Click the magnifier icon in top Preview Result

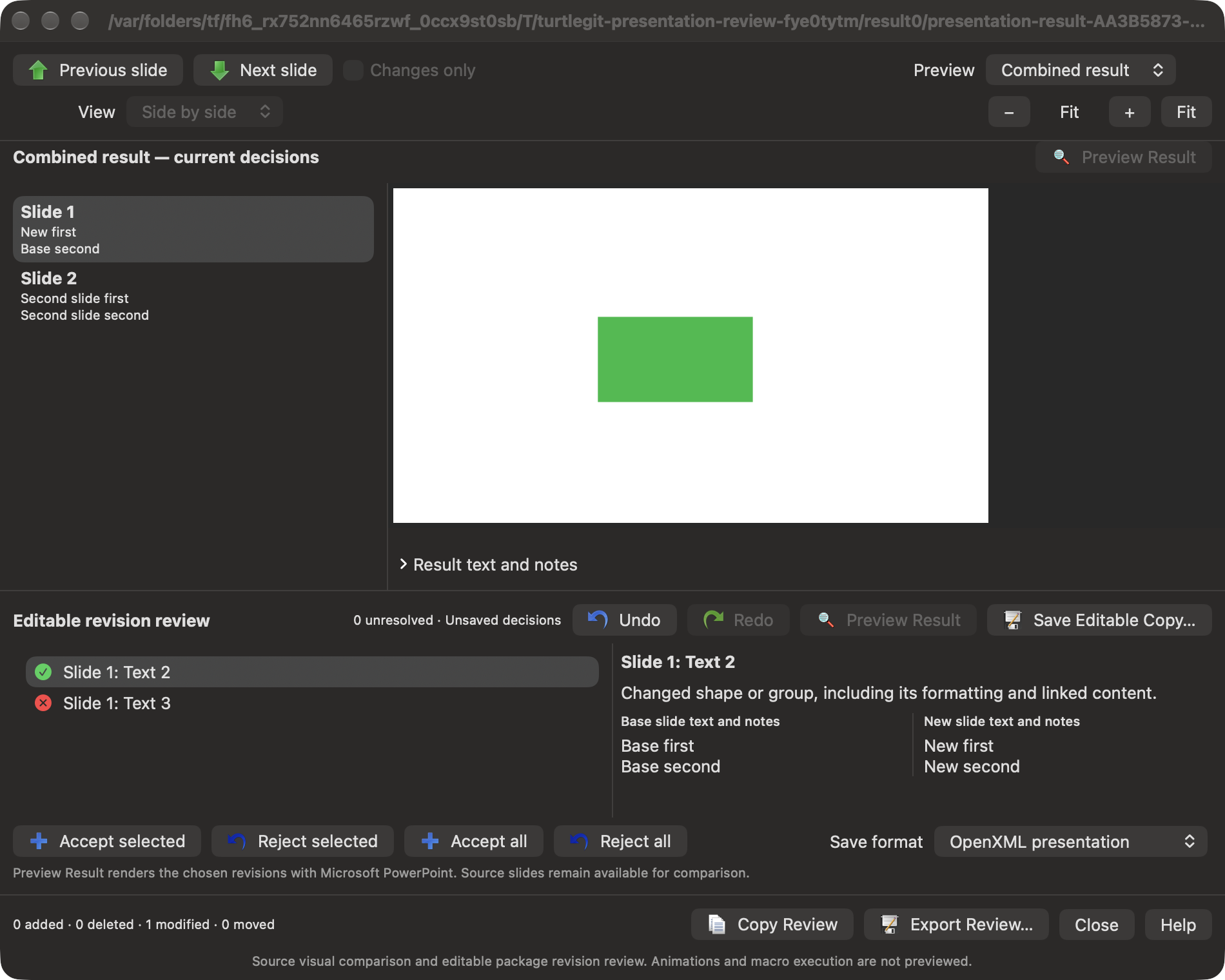(1061, 157)
